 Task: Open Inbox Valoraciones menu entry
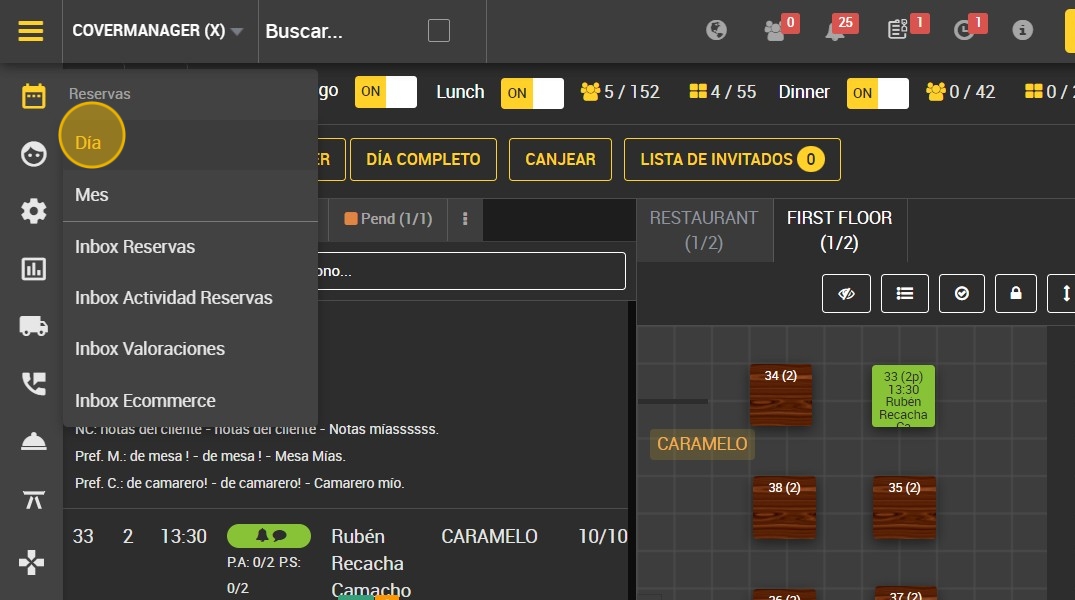point(149,349)
